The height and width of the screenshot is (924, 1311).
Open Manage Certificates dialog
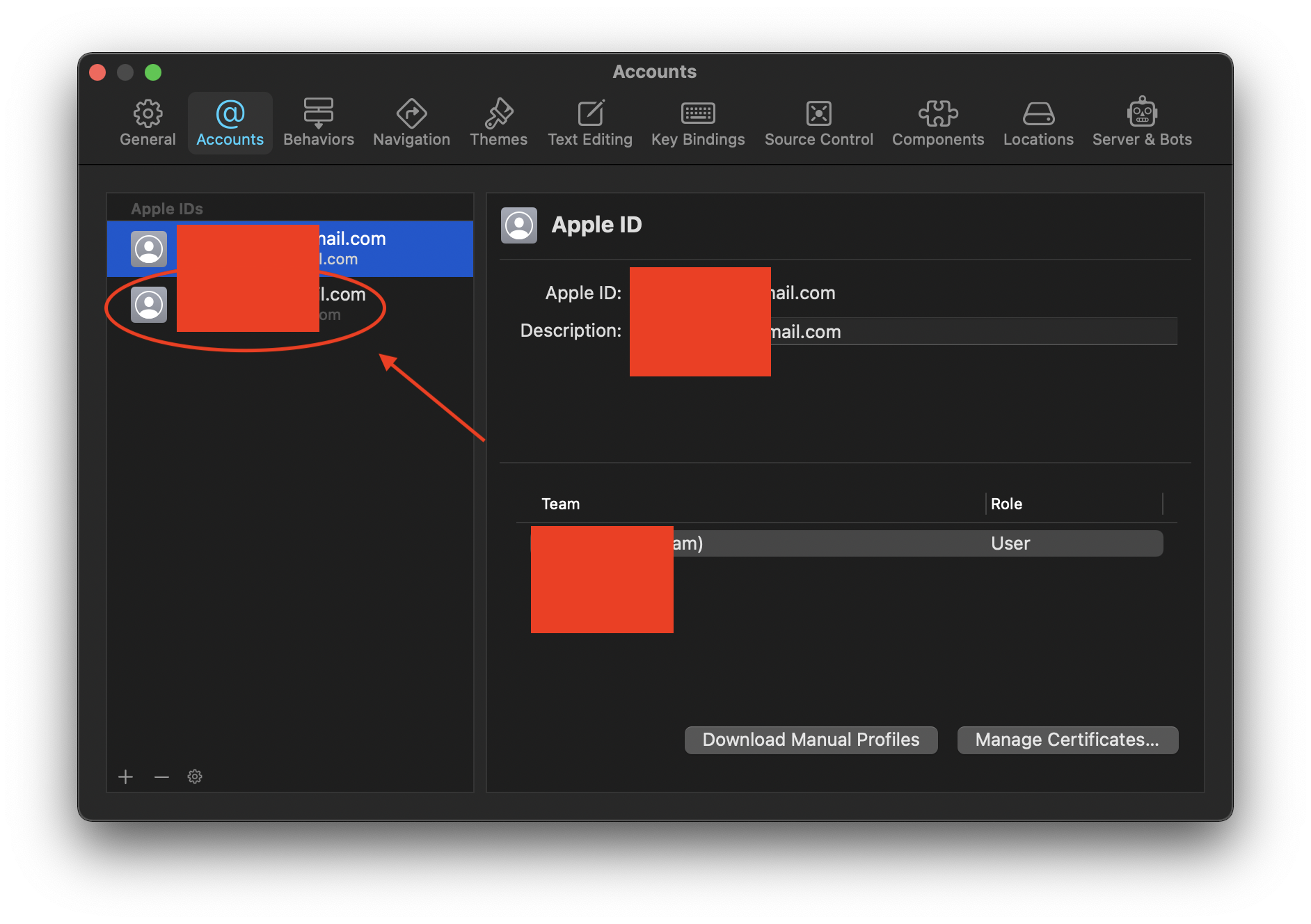point(1067,740)
